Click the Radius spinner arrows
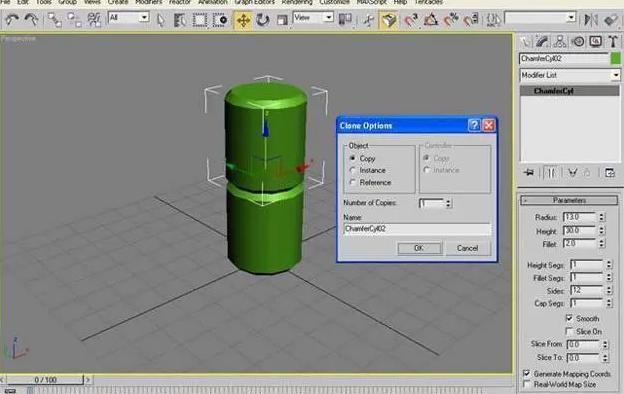Image resolution: width=624 pixels, height=394 pixels. [x=601, y=217]
